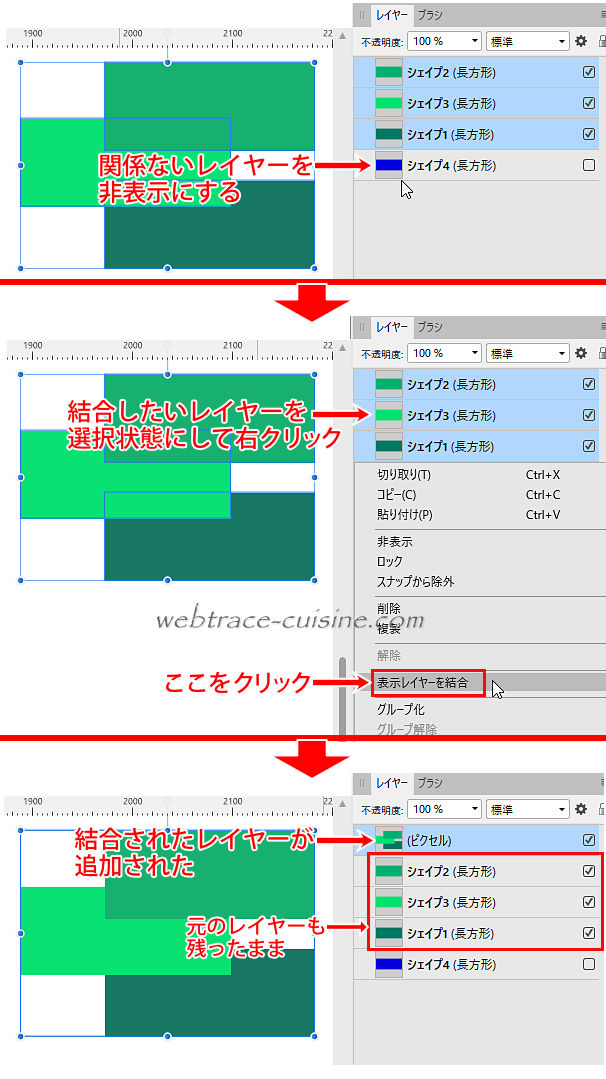Viewport: 606px width, 1079px height.
Task: Click the (ピクセル) layer thumbnail icon
Action: (388, 840)
